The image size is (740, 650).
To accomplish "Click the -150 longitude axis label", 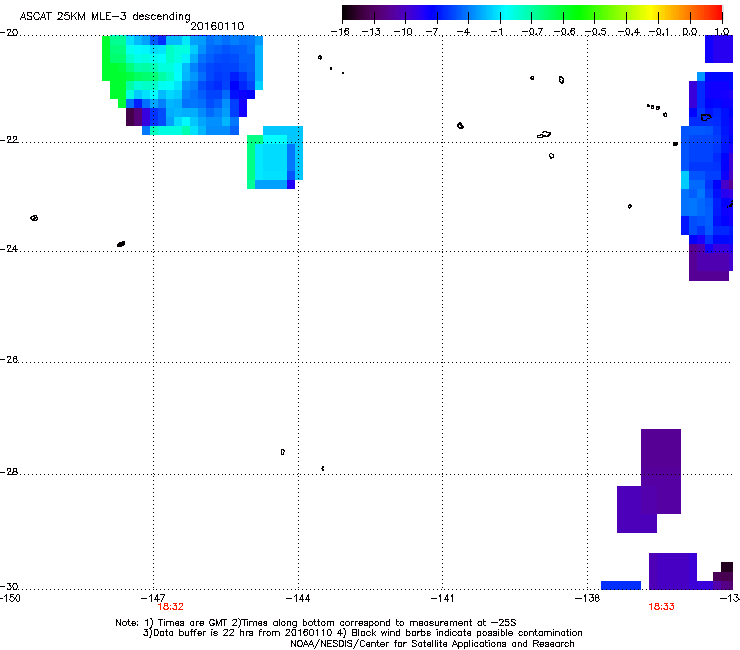I will [10, 598].
